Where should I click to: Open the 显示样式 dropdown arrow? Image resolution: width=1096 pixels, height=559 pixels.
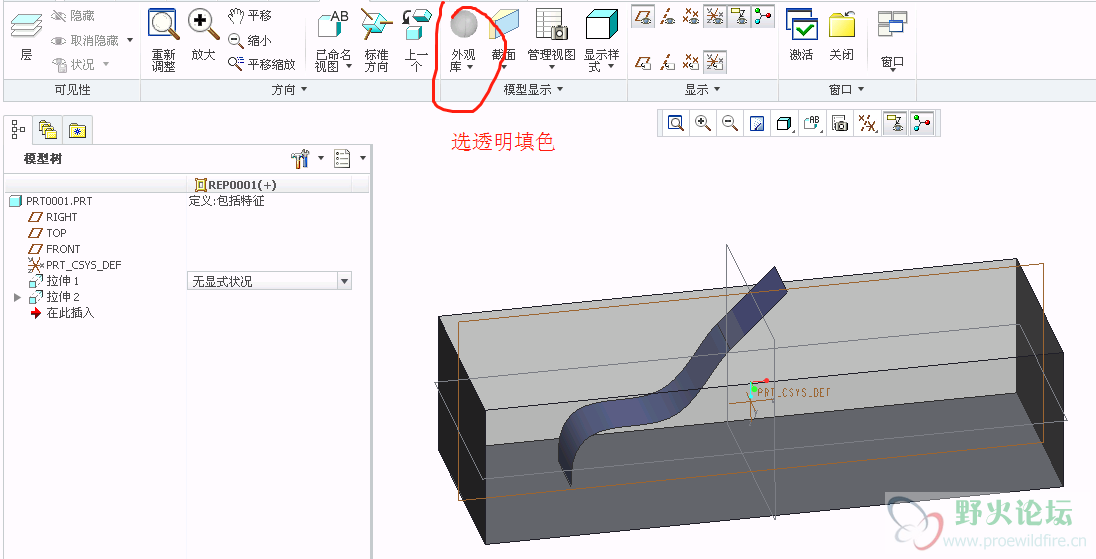tap(611, 67)
